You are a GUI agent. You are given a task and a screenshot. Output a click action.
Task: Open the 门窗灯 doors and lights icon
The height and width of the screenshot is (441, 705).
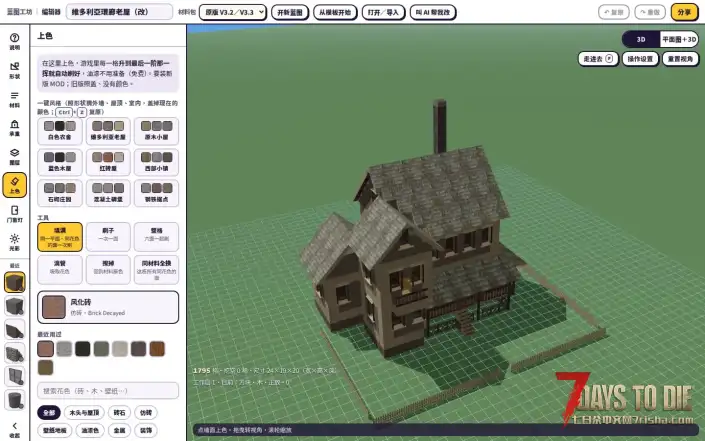tap(14, 214)
